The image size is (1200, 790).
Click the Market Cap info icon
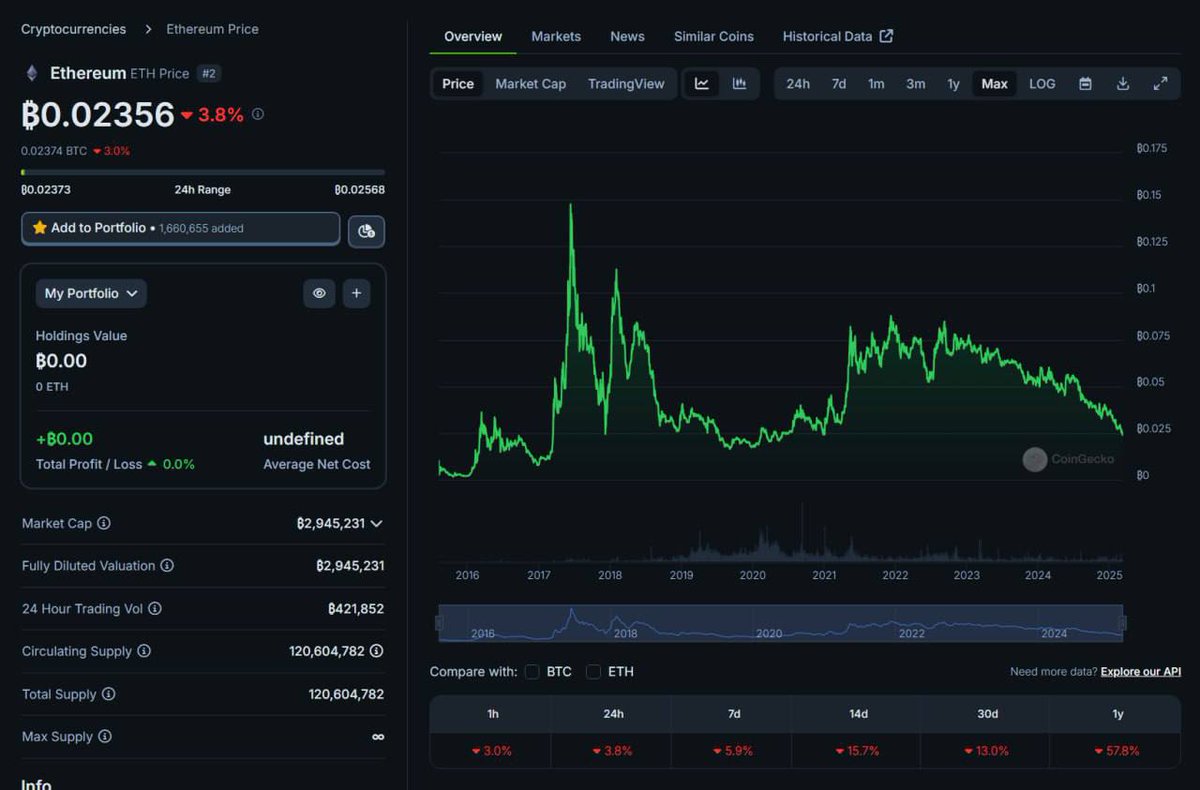[104, 523]
